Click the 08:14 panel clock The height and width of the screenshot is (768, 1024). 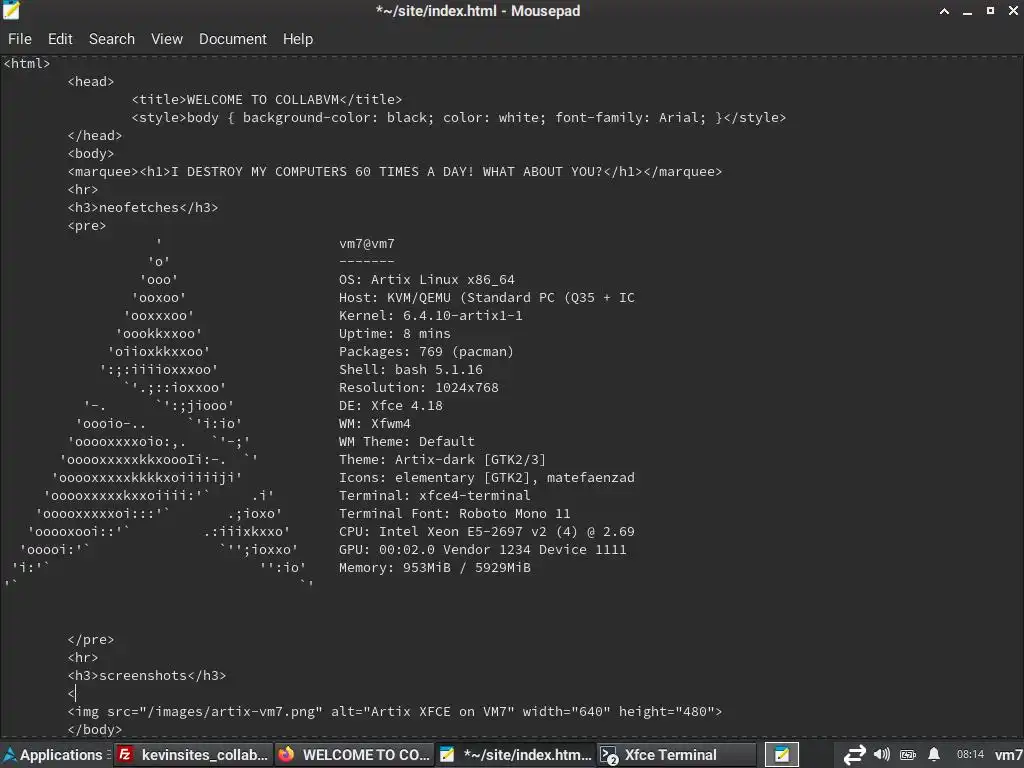click(970, 755)
